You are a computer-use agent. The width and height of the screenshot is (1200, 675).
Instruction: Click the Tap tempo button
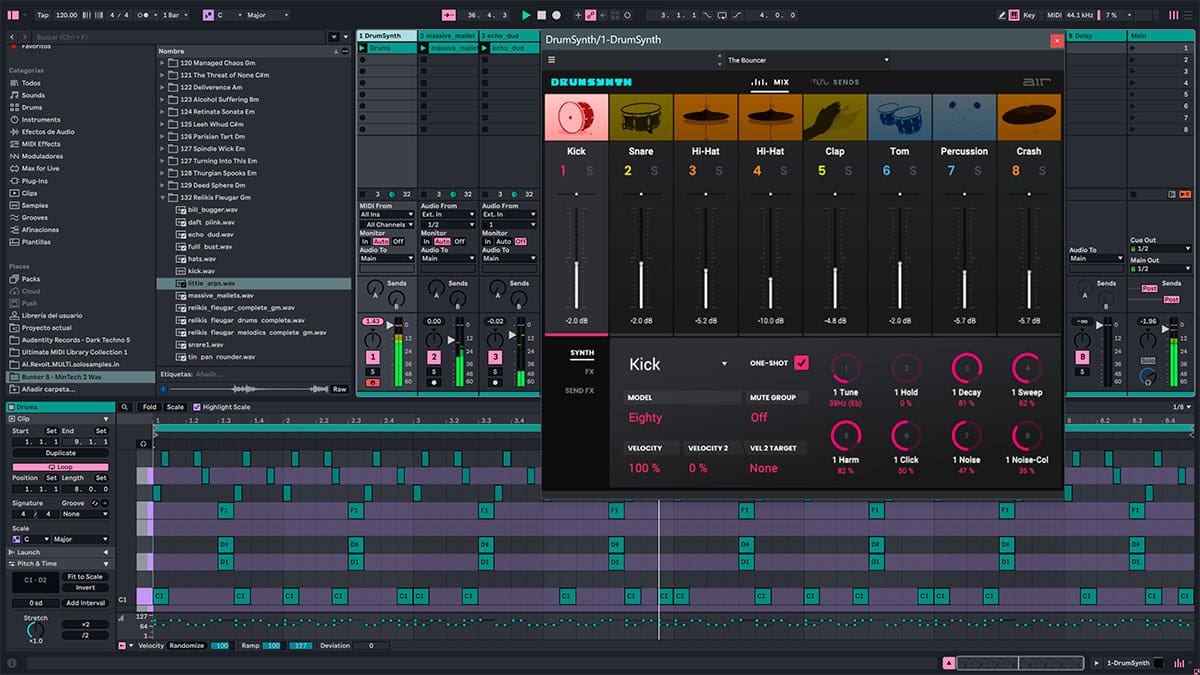point(42,15)
